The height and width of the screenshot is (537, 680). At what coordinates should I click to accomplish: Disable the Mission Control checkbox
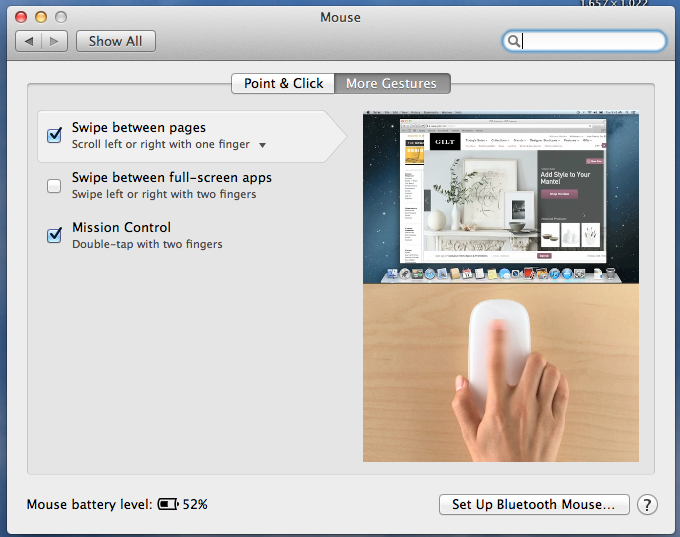[x=54, y=236]
